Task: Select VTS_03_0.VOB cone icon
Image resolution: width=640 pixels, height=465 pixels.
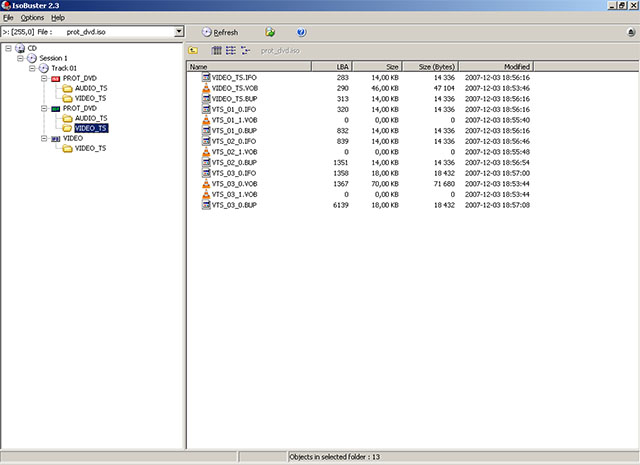Action: coord(206,183)
